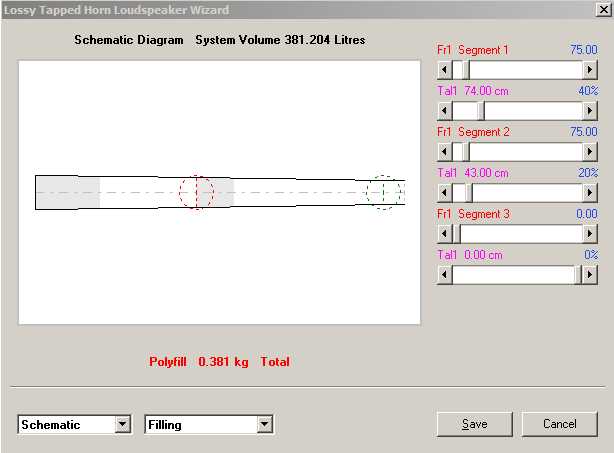Close the Lossy Tapped Horn Wizard window

pos(603,10)
